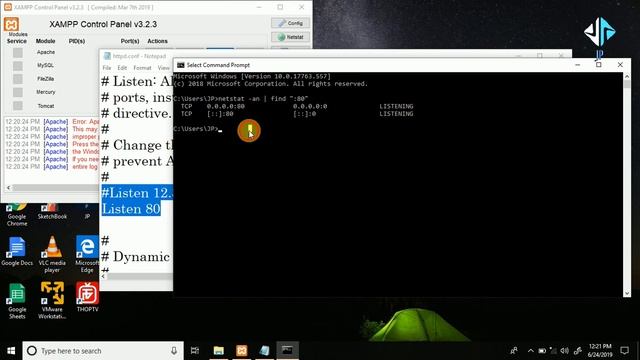Click Notepad horizontal scrollbar left arrow
Image resolution: width=640 pixels, height=360 pixels.
click(x=104, y=276)
